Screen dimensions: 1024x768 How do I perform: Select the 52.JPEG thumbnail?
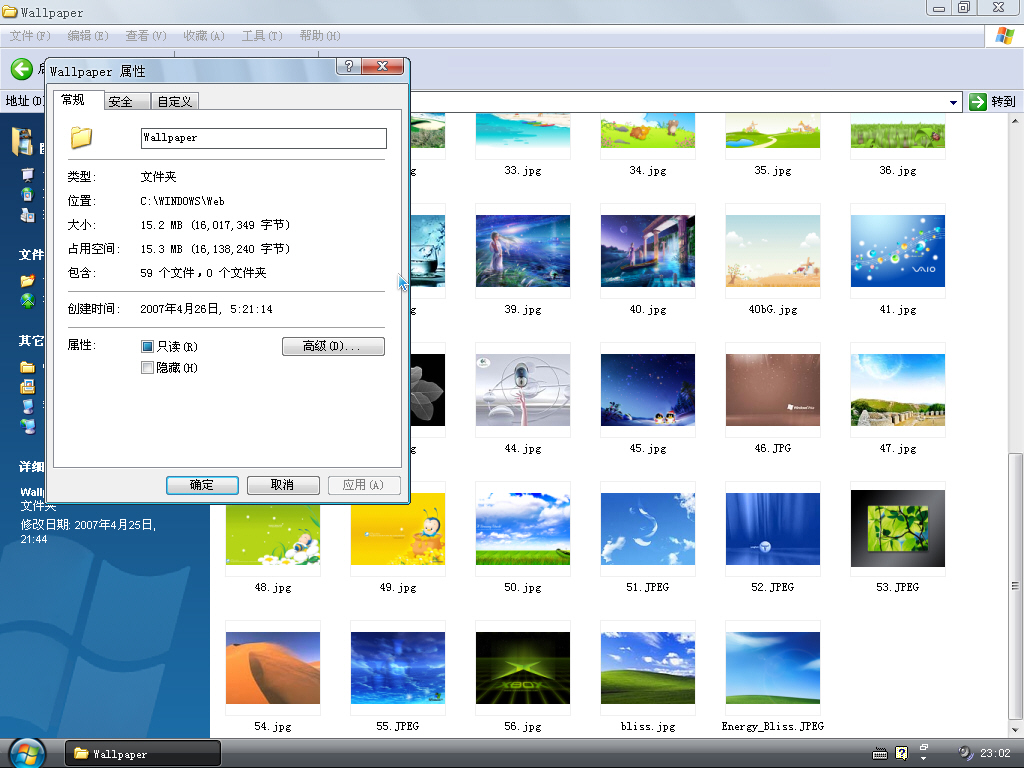(x=773, y=529)
